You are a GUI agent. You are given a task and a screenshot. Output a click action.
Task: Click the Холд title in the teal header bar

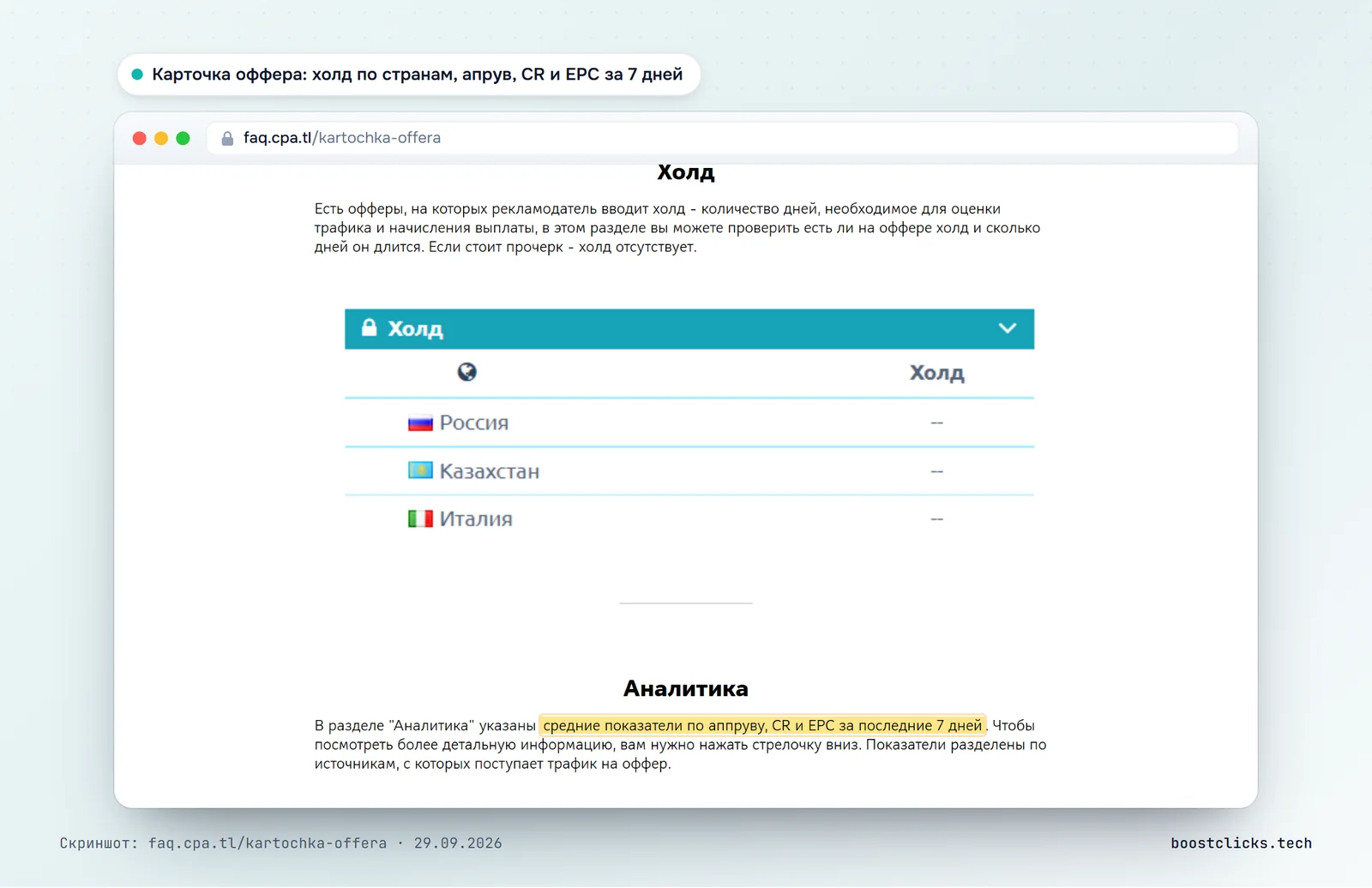(415, 329)
